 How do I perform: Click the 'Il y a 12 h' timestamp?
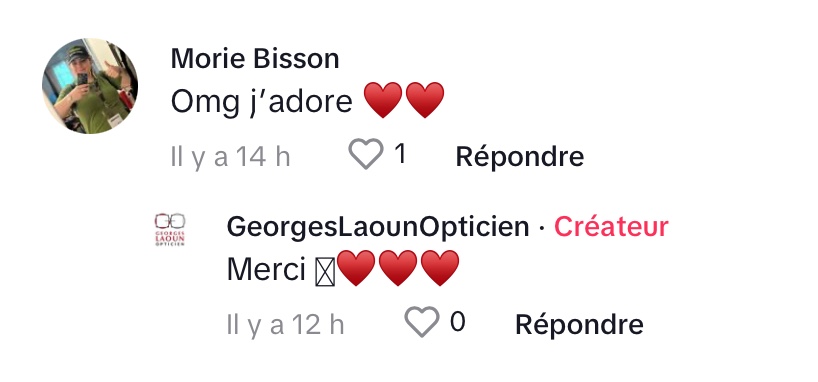[285, 325]
